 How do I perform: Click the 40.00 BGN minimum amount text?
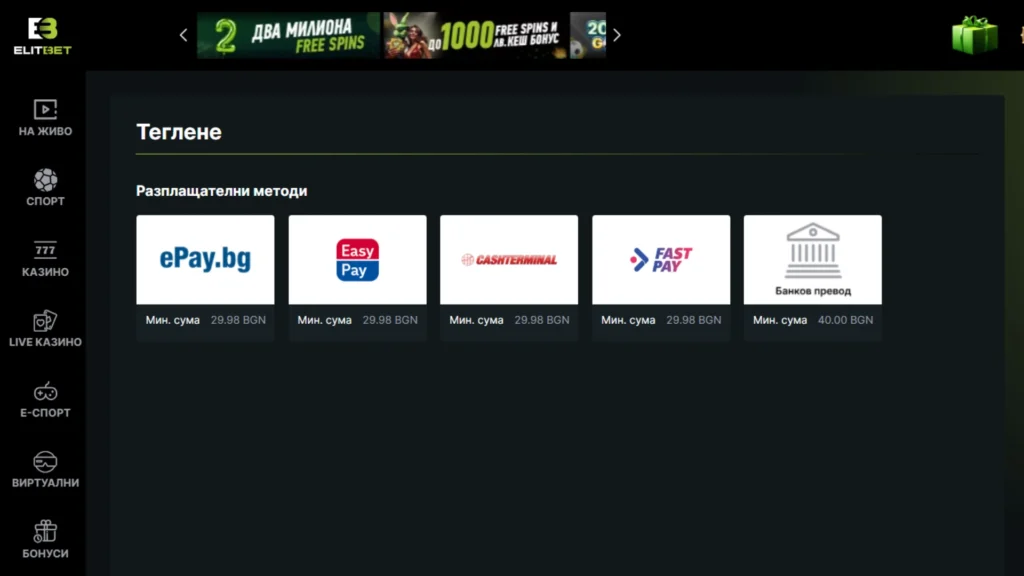[845, 320]
